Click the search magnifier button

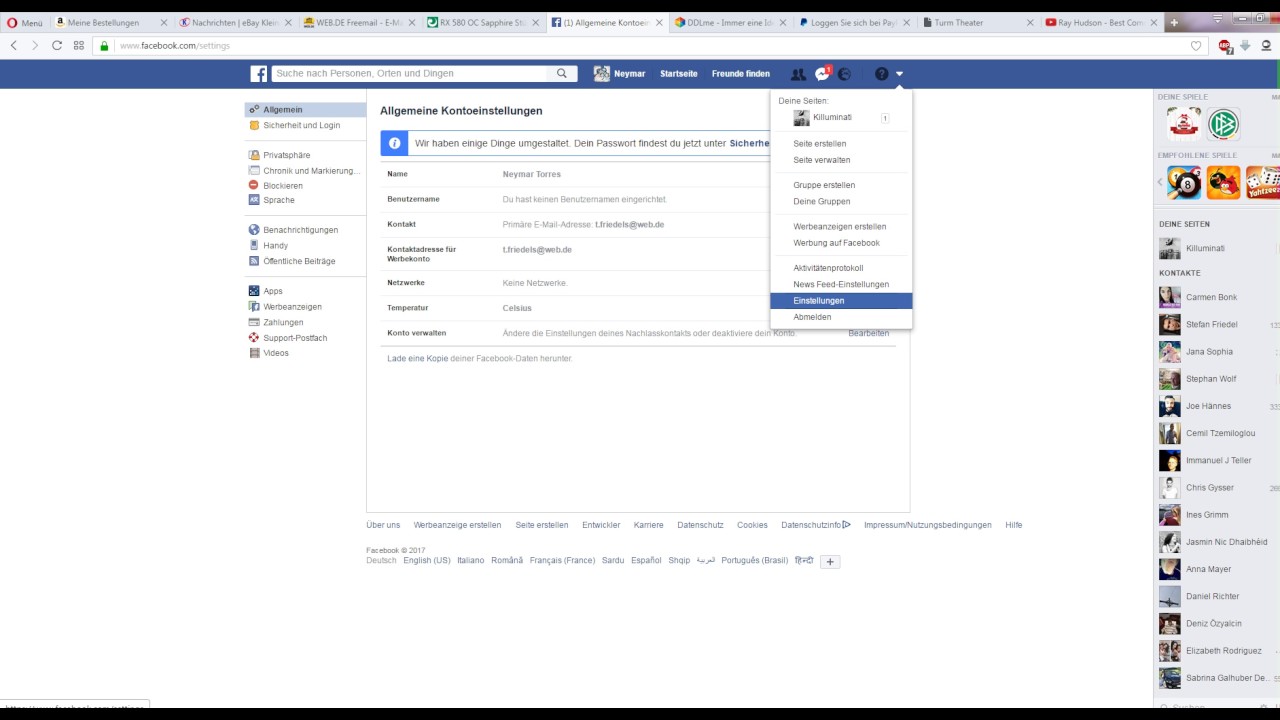click(x=562, y=74)
